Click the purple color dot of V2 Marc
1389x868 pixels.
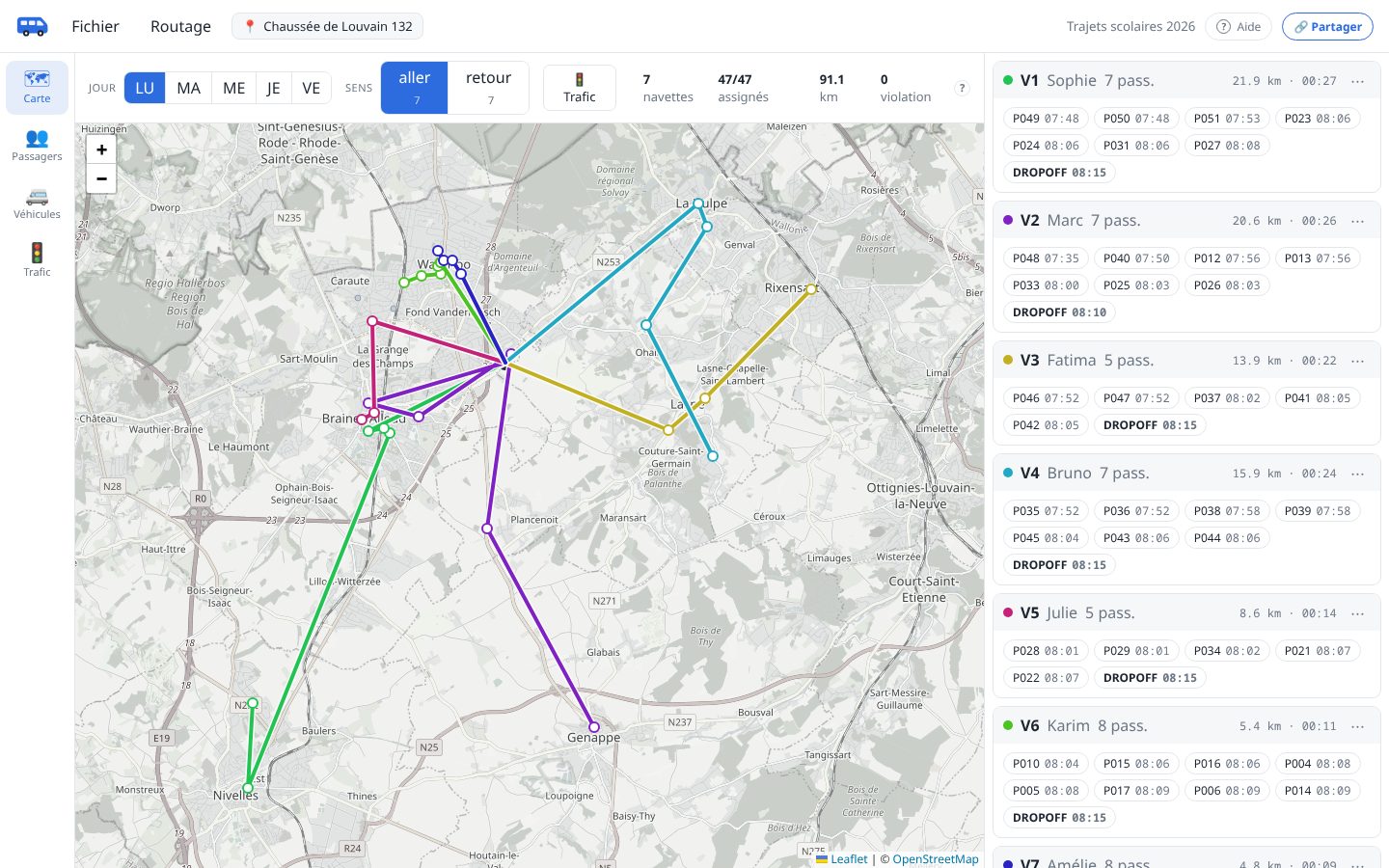(x=1008, y=221)
